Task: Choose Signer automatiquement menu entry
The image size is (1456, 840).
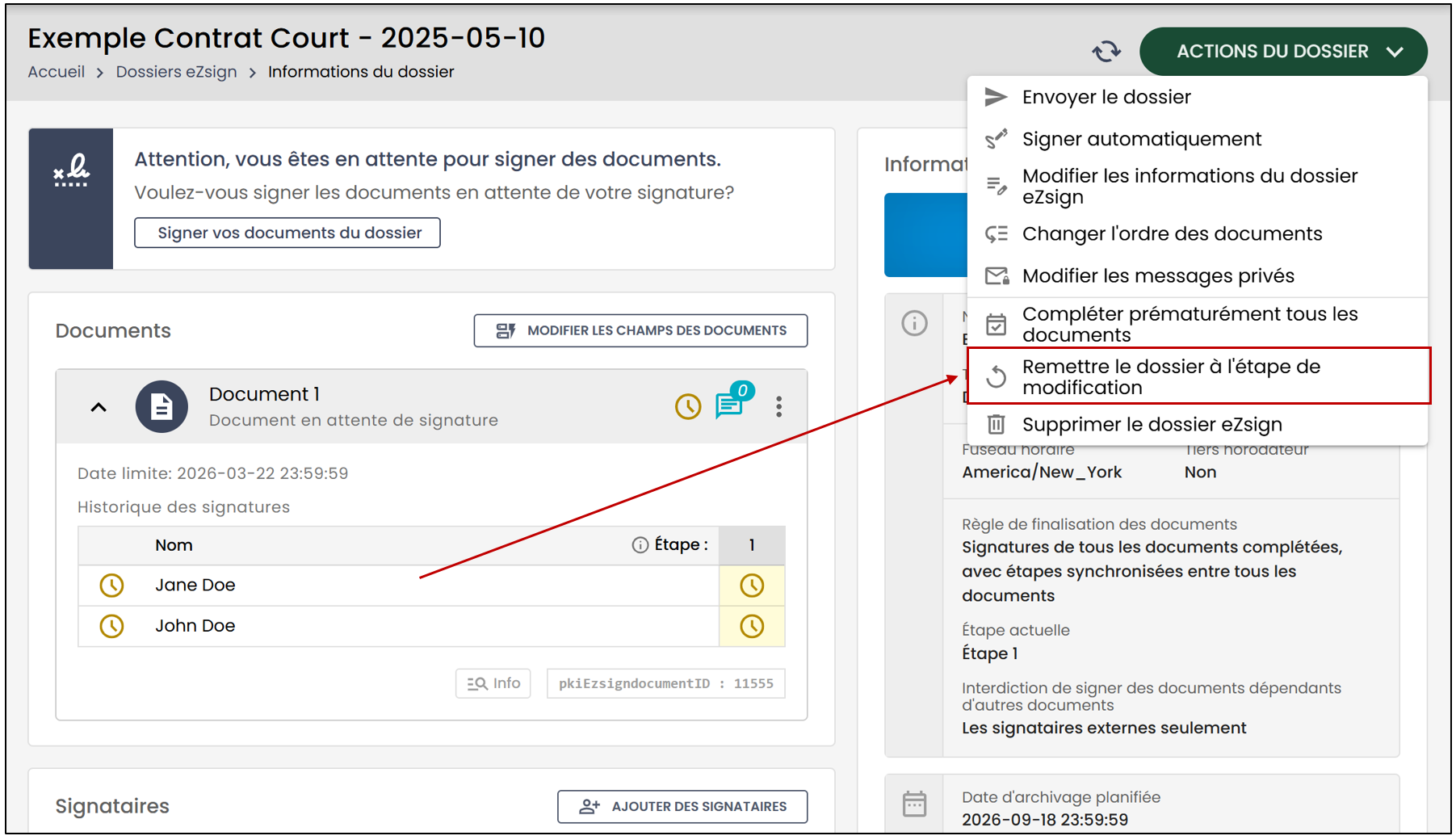Action: tap(1198, 139)
